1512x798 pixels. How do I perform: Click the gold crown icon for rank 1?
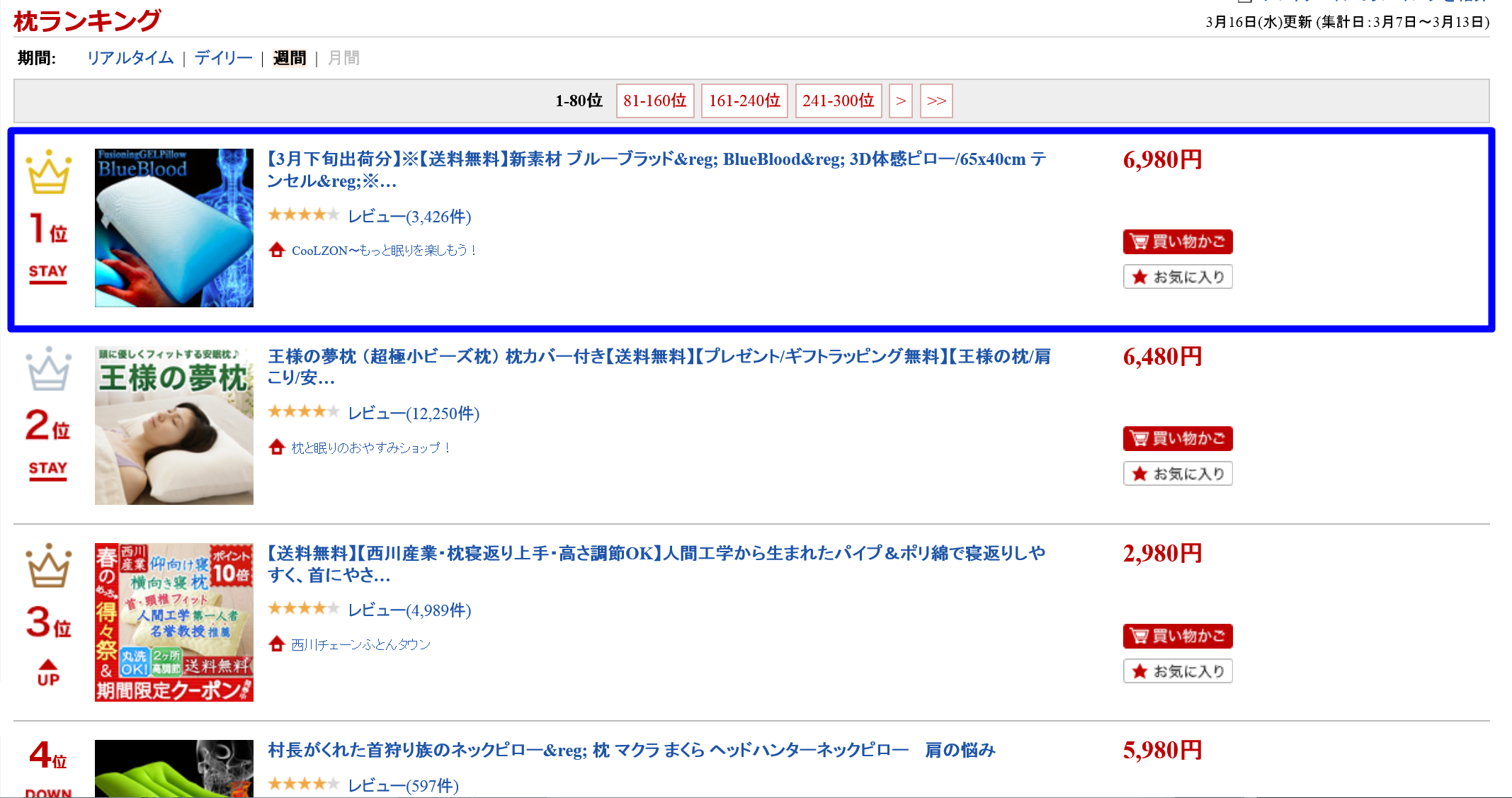[x=48, y=172]
